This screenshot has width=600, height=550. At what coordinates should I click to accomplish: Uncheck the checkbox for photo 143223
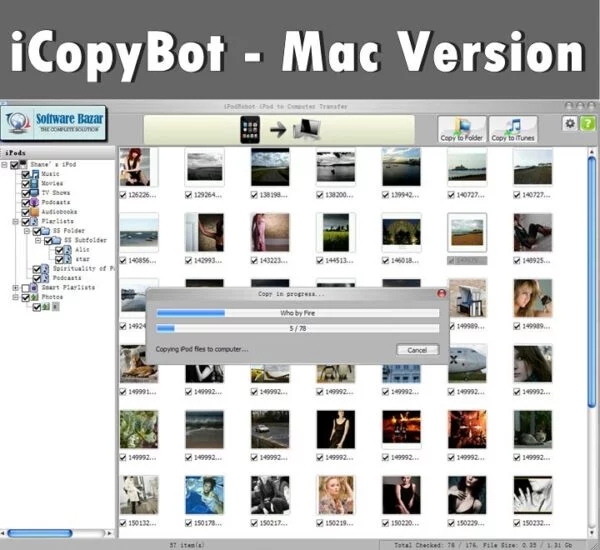pyautogui.click(x=254, y=261)
